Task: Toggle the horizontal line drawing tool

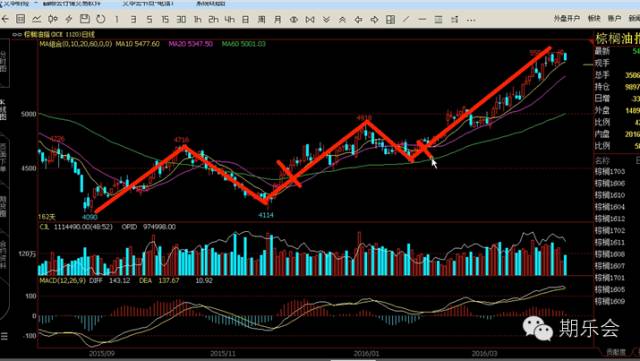Action: click(422, 19)
